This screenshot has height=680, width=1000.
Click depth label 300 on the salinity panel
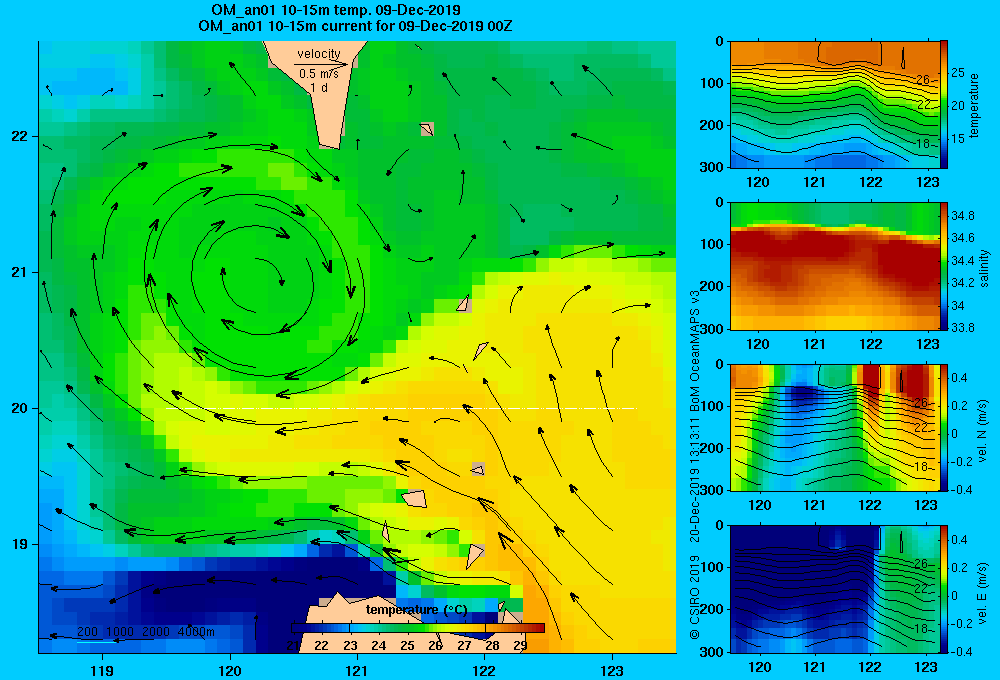point(714,329)
